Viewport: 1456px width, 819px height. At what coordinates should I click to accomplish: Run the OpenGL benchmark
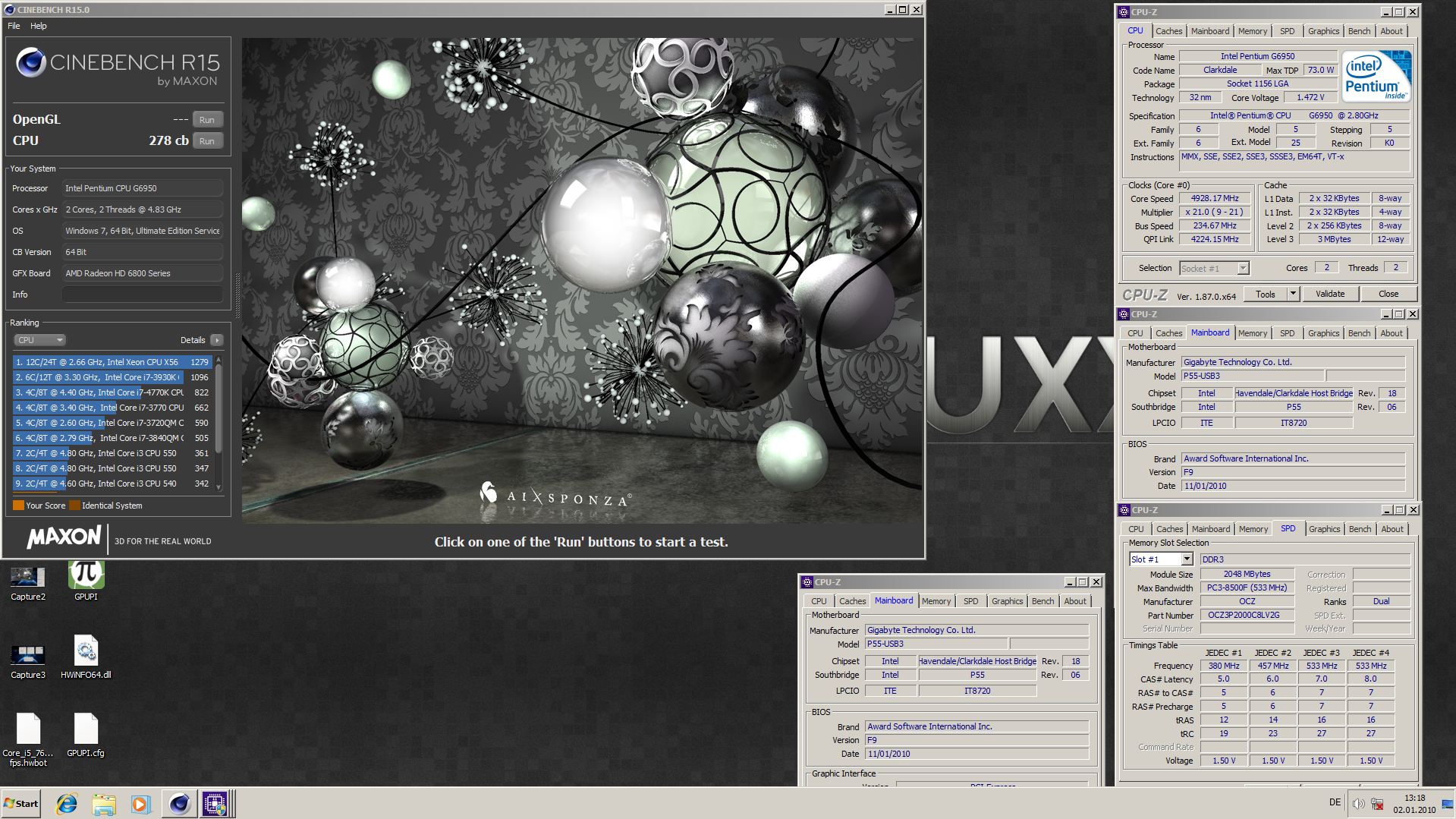[207, 120]
